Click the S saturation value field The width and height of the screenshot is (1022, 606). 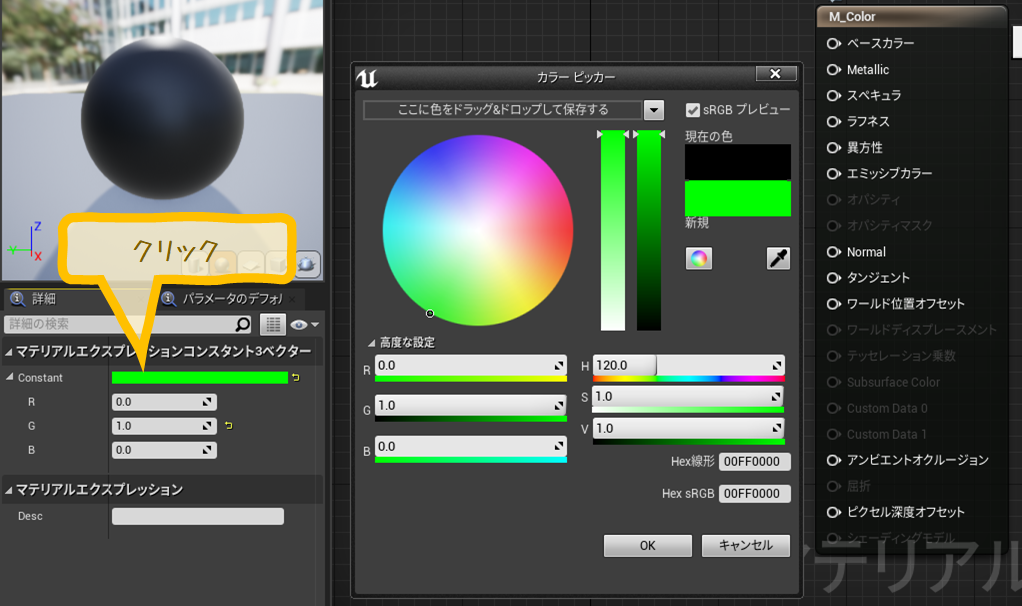(688, 397)
